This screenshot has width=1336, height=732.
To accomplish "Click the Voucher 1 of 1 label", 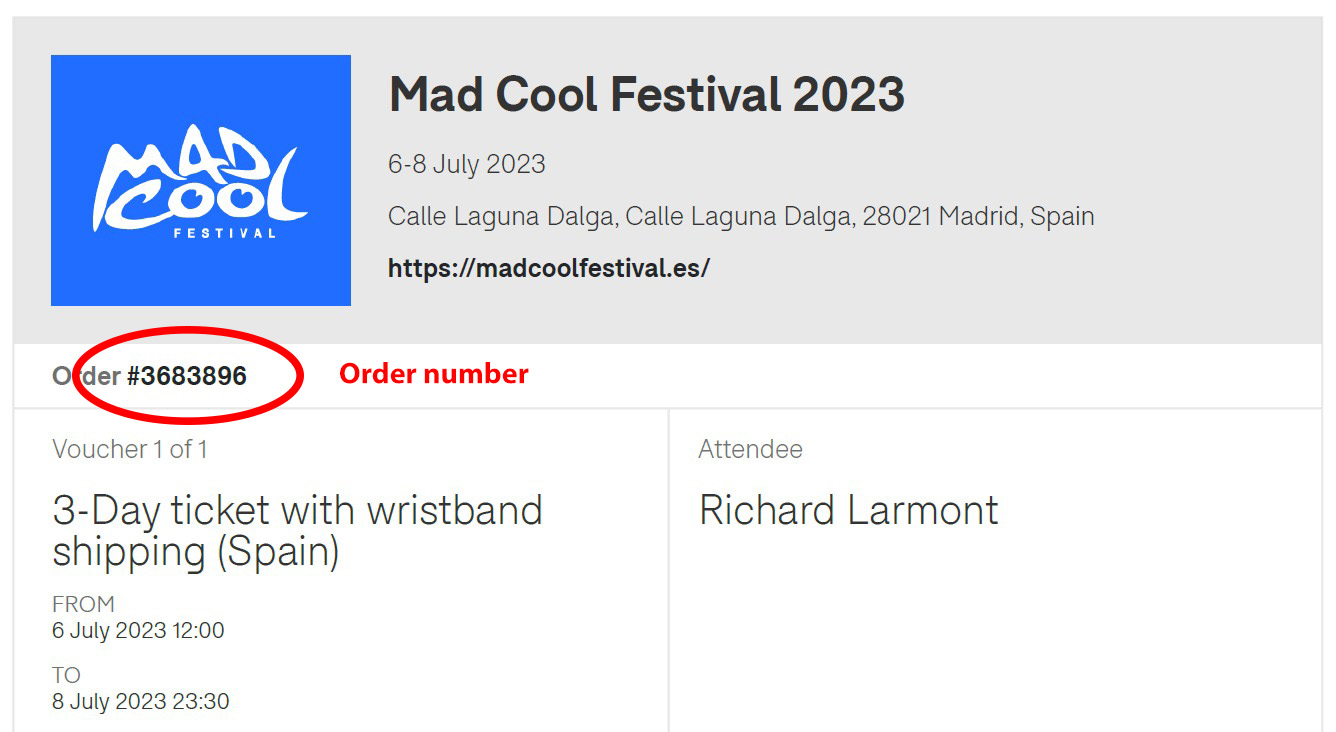I will tap(130, 450).
